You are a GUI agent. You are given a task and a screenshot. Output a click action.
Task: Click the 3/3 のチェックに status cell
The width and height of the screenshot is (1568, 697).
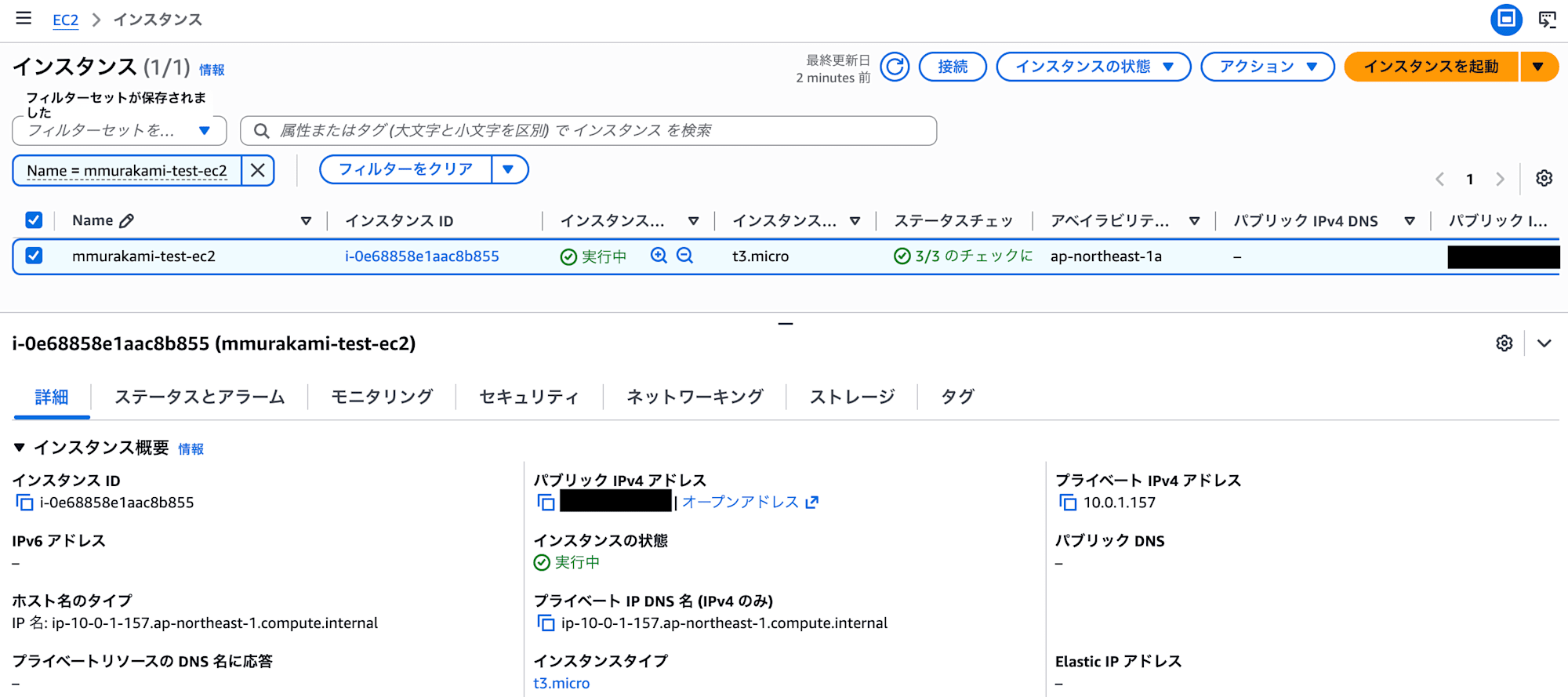[x=964, y=256]
